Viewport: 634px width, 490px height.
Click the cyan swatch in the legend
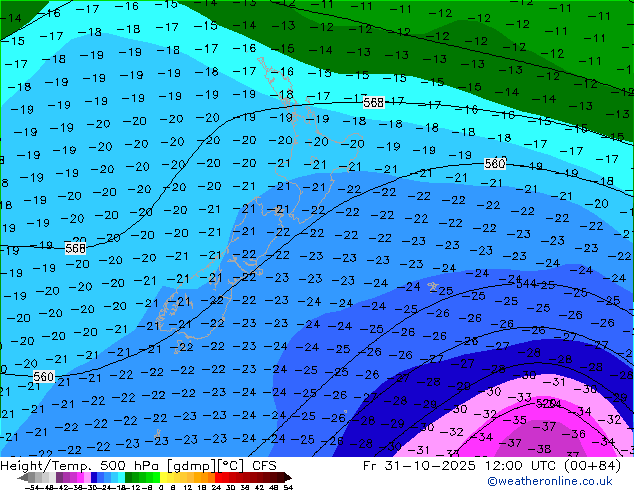pyautogui.click(x=121, y=477)
